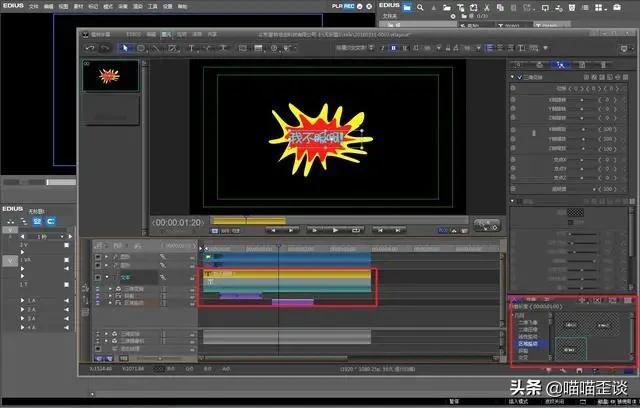This screenshot has height=408, width=640.
Task: Toggle visibility of the second title timeline track
Action: (98, 266)
